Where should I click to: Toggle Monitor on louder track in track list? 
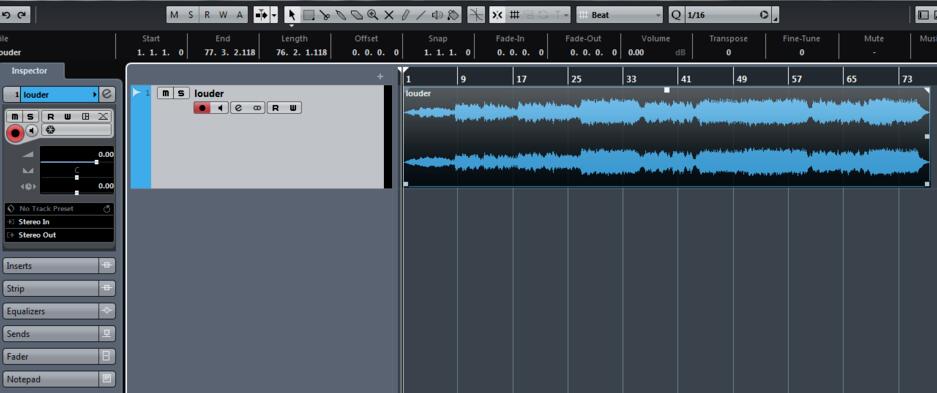click(220, 108)
